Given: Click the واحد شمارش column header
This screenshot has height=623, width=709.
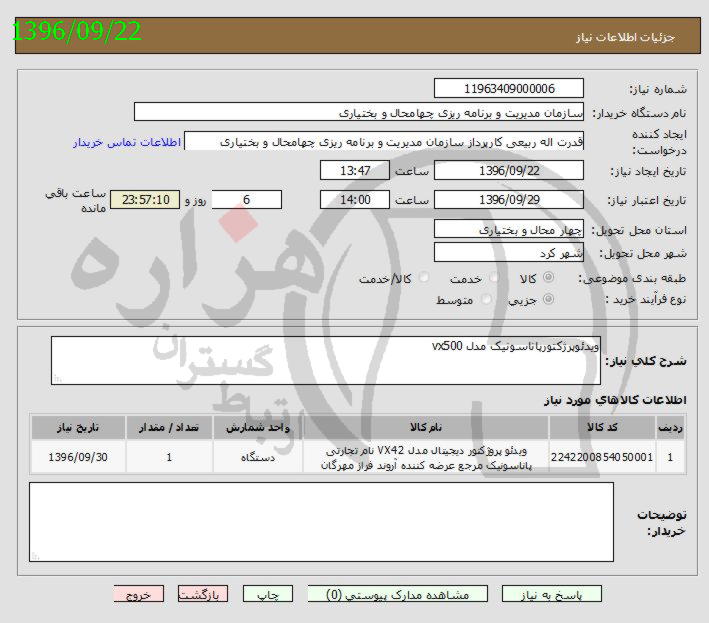Looking at the screenshot, I should [258, 427].
